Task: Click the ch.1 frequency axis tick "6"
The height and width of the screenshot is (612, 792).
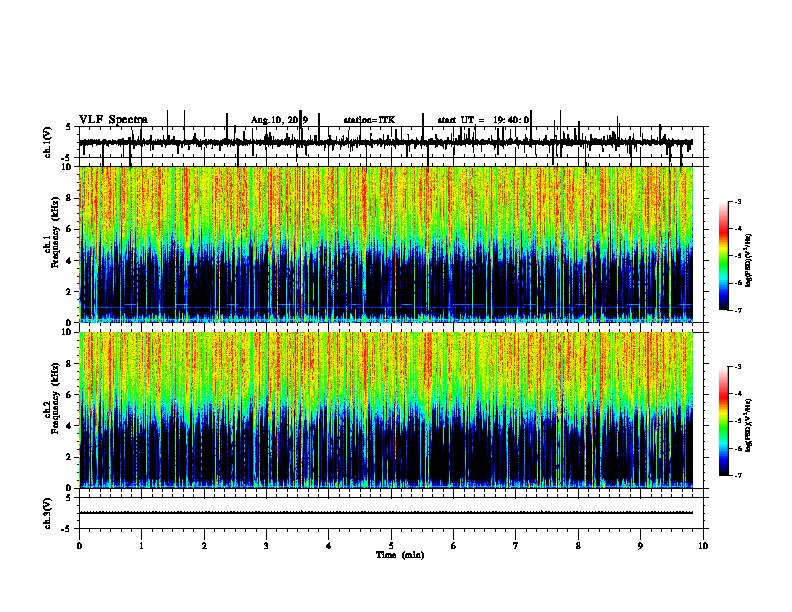Action: [x=69, y=229]
